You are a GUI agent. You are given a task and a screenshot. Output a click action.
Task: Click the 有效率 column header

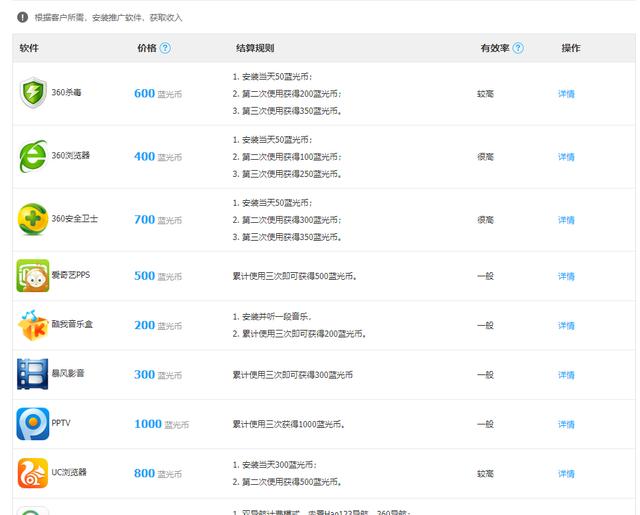pos(495,48)
